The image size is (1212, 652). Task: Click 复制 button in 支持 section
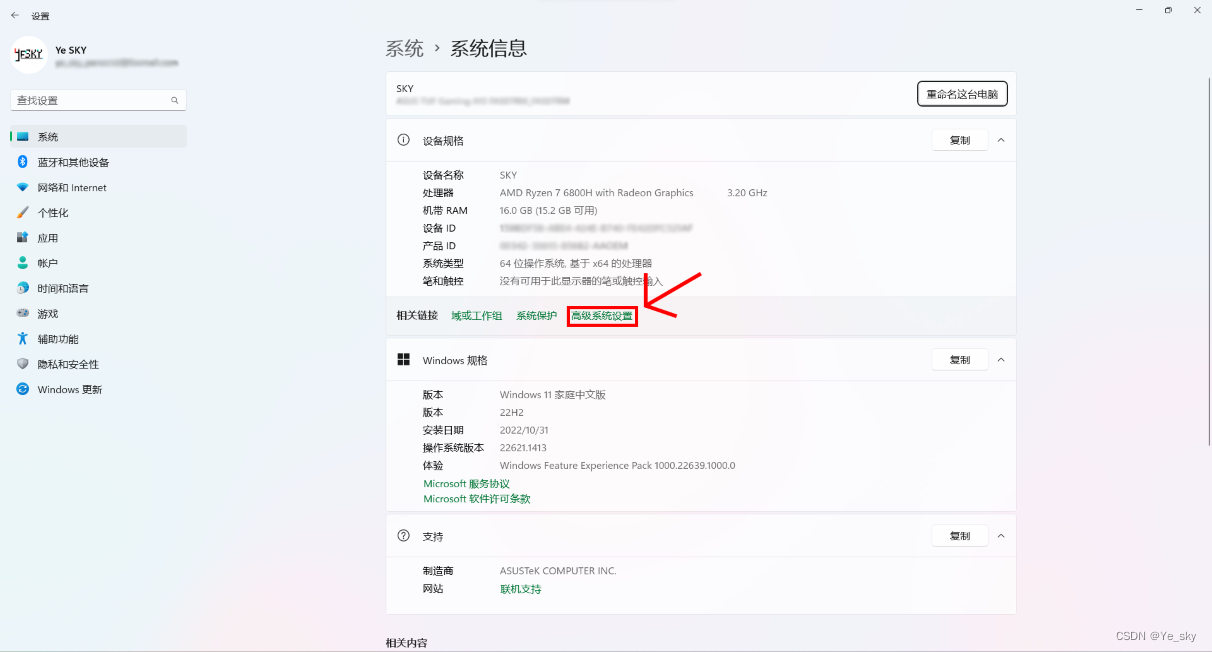click(x=960, y=536)
